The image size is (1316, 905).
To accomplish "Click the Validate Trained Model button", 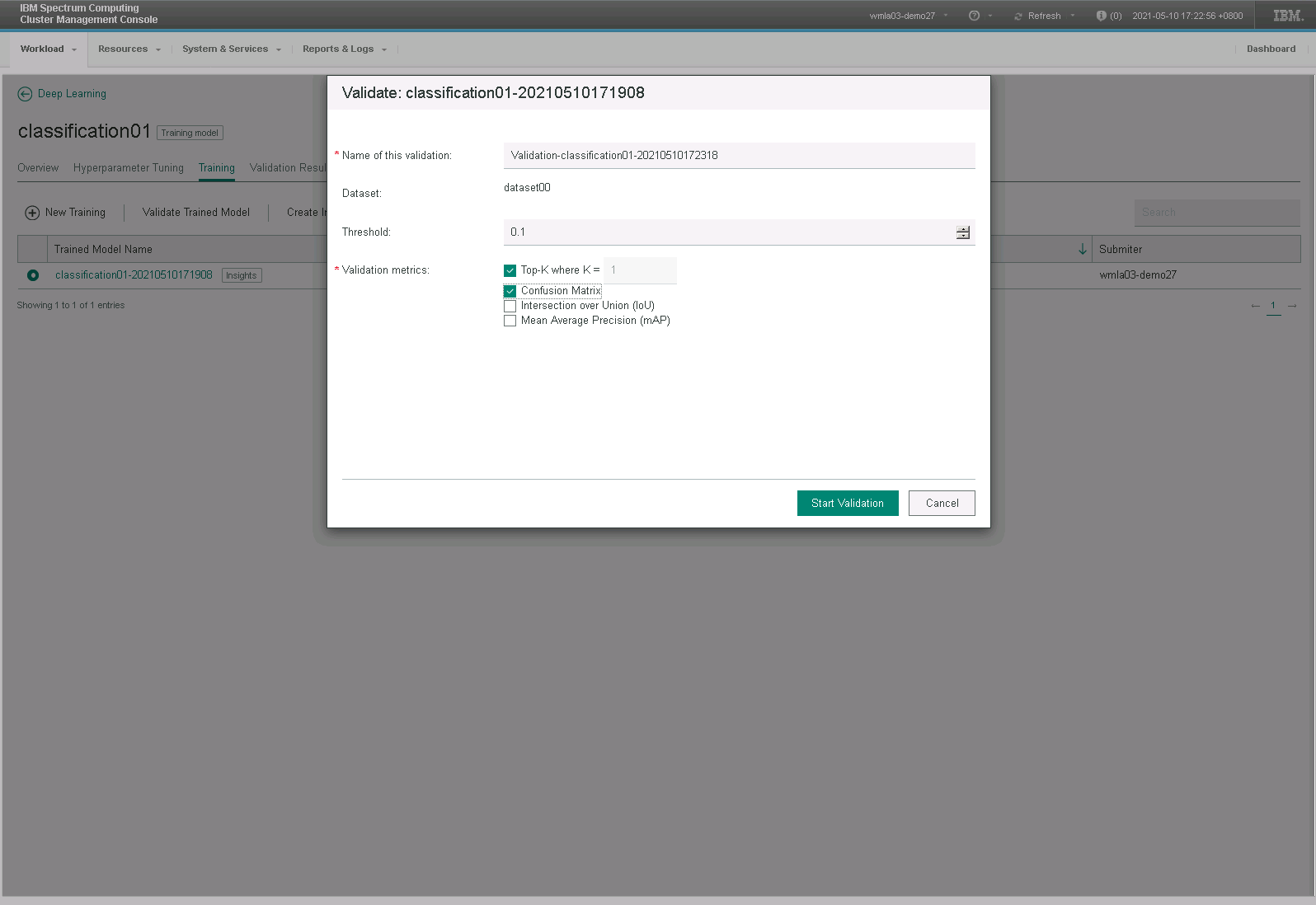I will [x=196, y=213].
